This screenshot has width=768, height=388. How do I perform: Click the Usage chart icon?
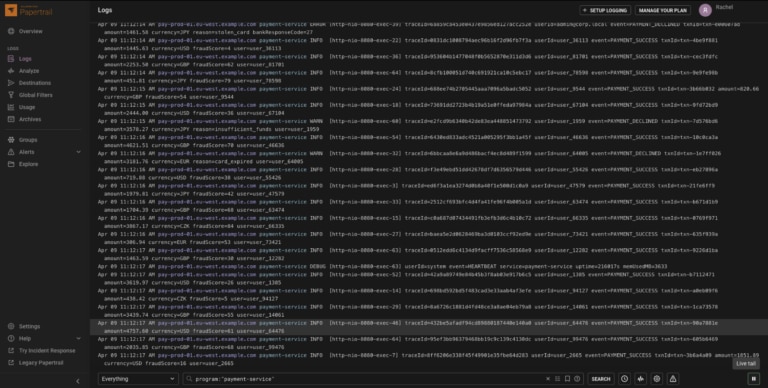pos(11,107)
